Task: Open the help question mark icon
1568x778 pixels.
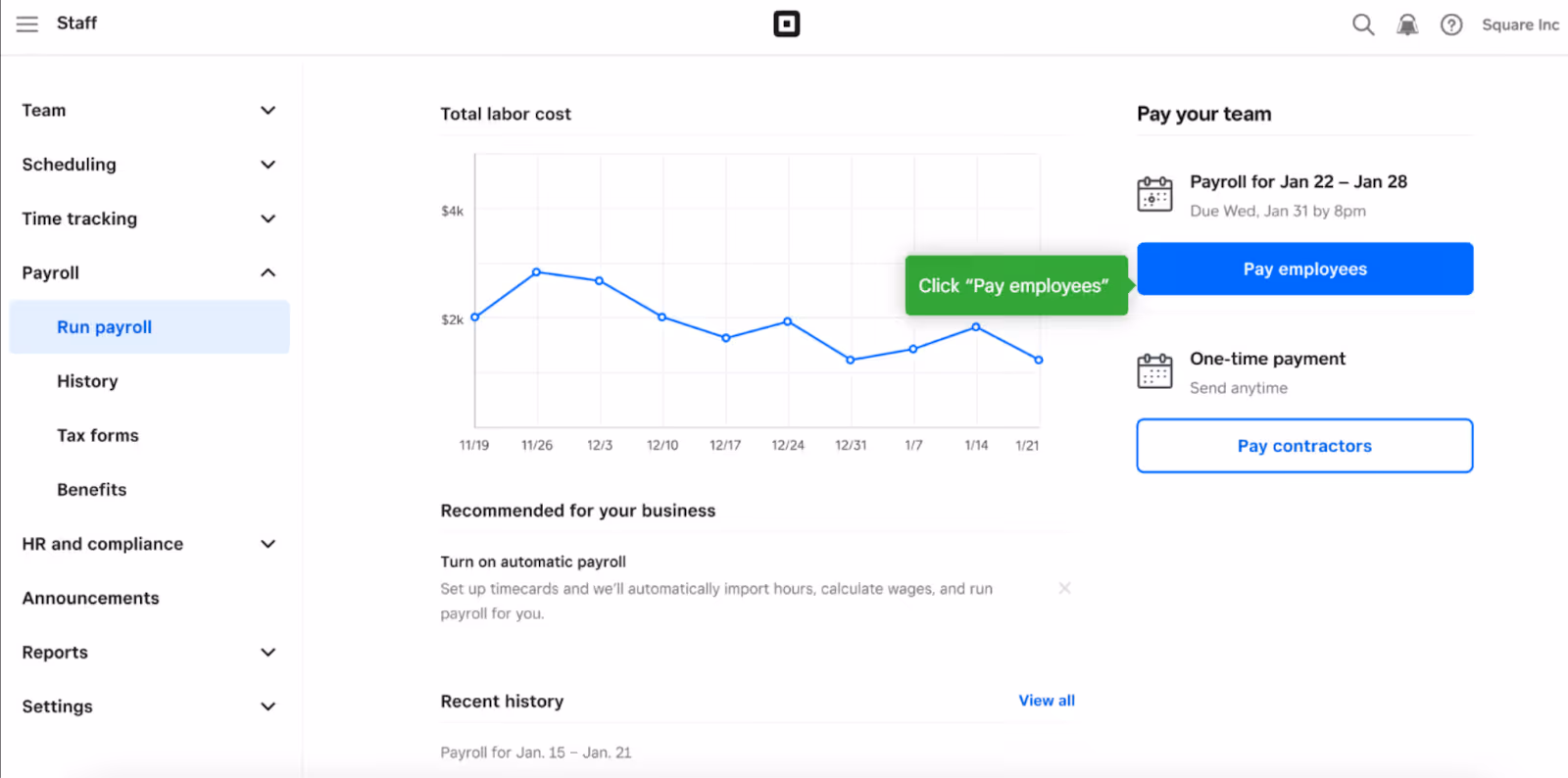Action: 1451,24
